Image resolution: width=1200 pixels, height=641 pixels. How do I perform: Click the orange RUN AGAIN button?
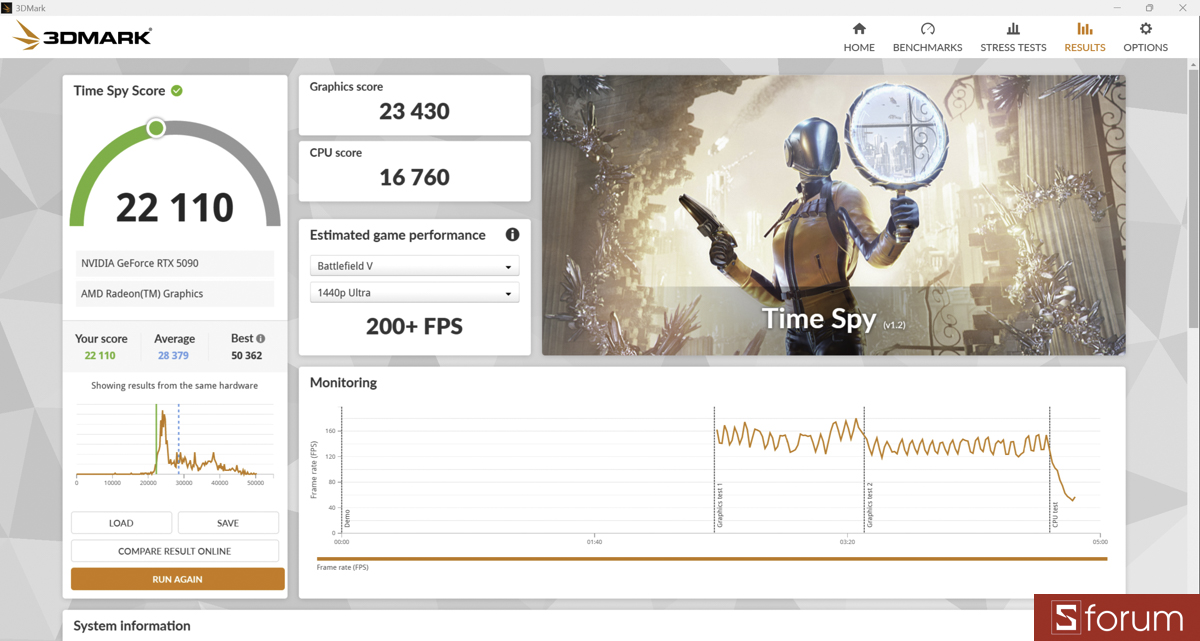tap(178, 579)
